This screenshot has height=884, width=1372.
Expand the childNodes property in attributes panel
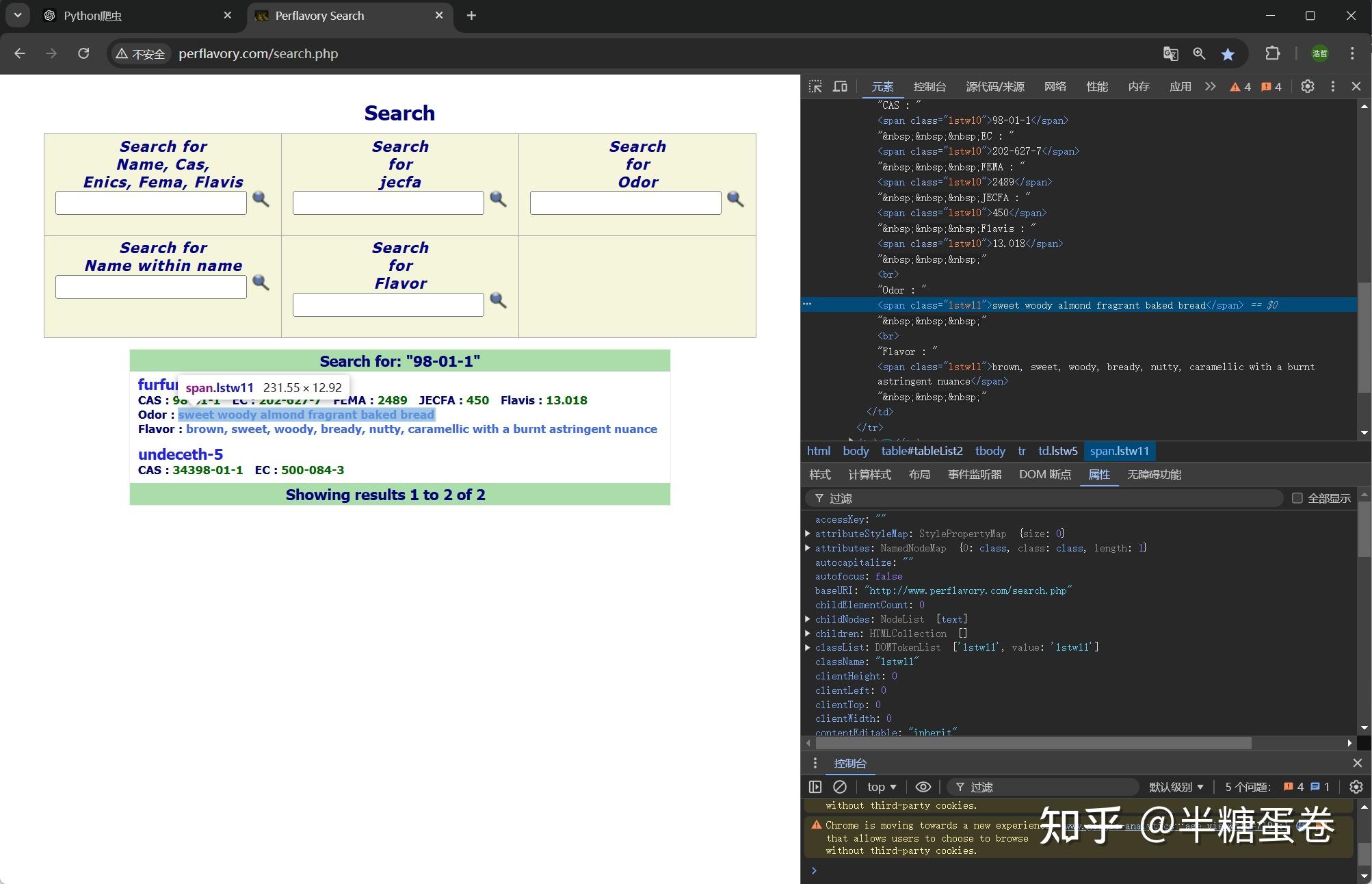807,619
